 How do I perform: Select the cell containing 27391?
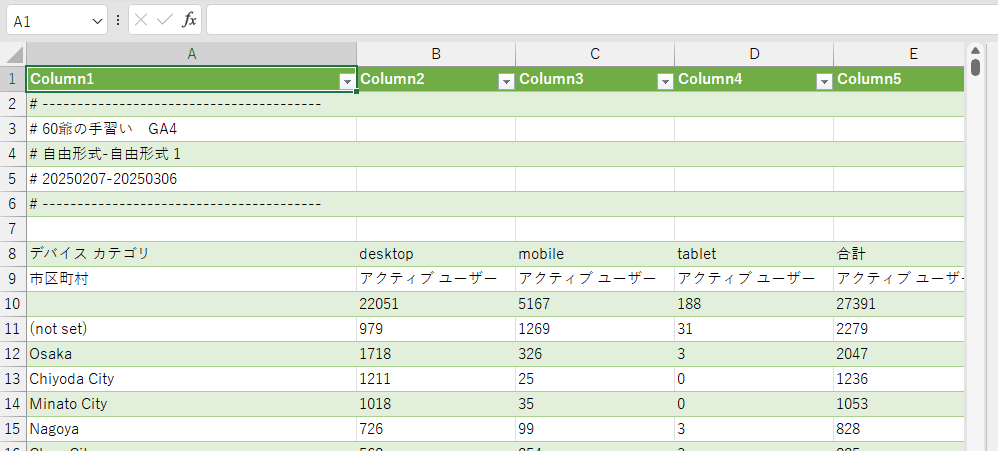pos(897,304)
